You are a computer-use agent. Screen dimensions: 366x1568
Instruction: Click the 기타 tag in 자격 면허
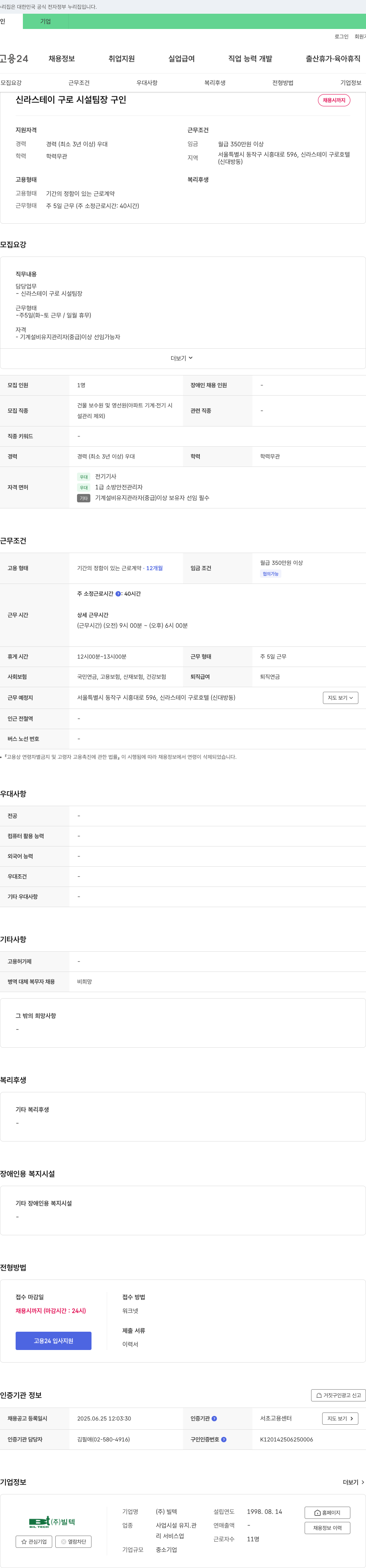coord(84,498)
